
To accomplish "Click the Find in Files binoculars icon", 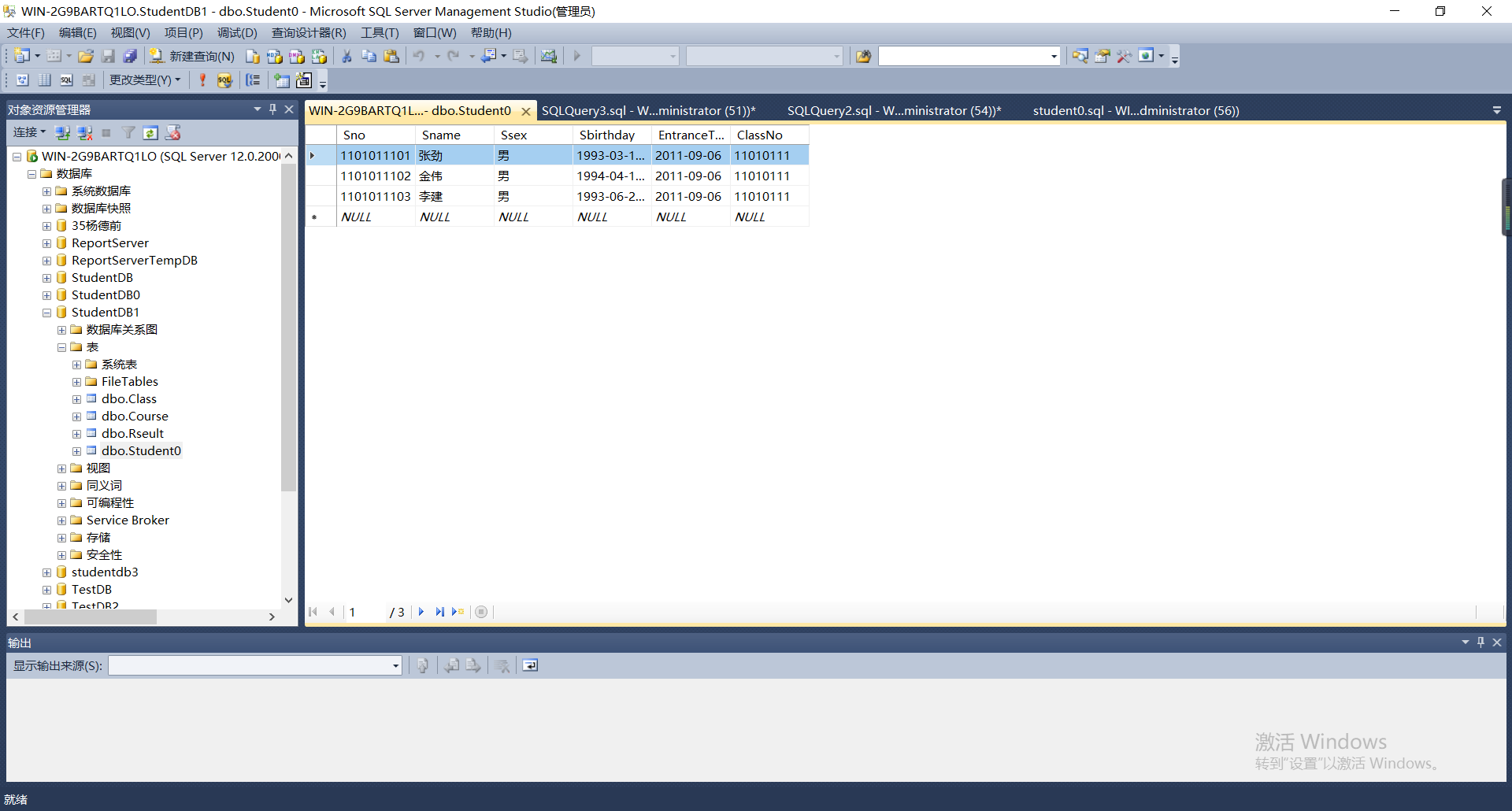I will (x=863, y=56).
